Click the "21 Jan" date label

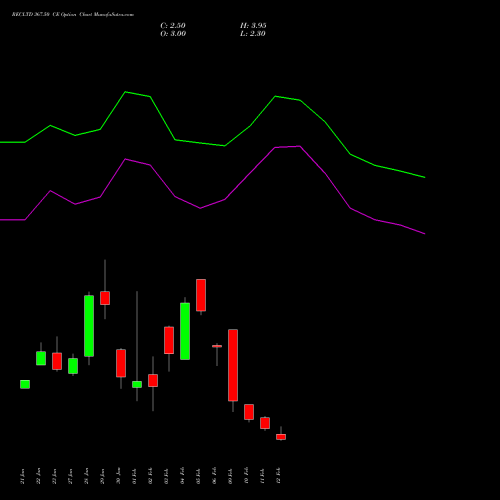click(x=22, y=476)
